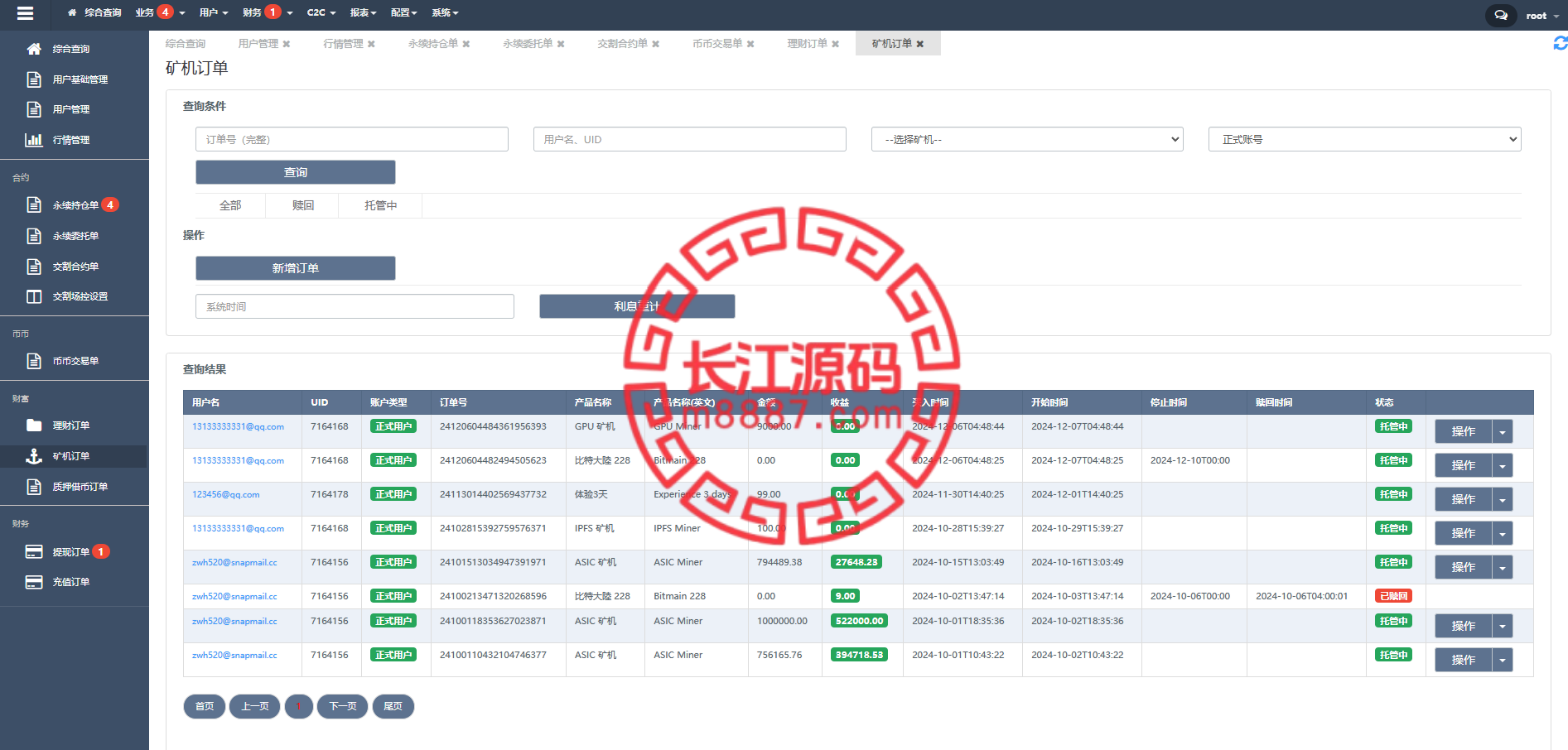The width and height of the screenshot is (1568, 750).
Task: Select the 托管中 filter tab
Action: coord(381,205)
